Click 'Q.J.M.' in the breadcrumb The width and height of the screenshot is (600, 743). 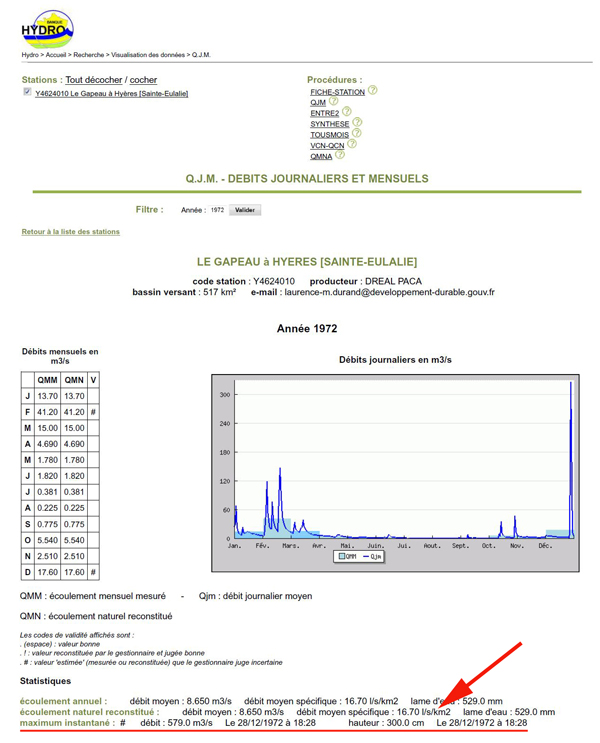click(x=201, y=55)
